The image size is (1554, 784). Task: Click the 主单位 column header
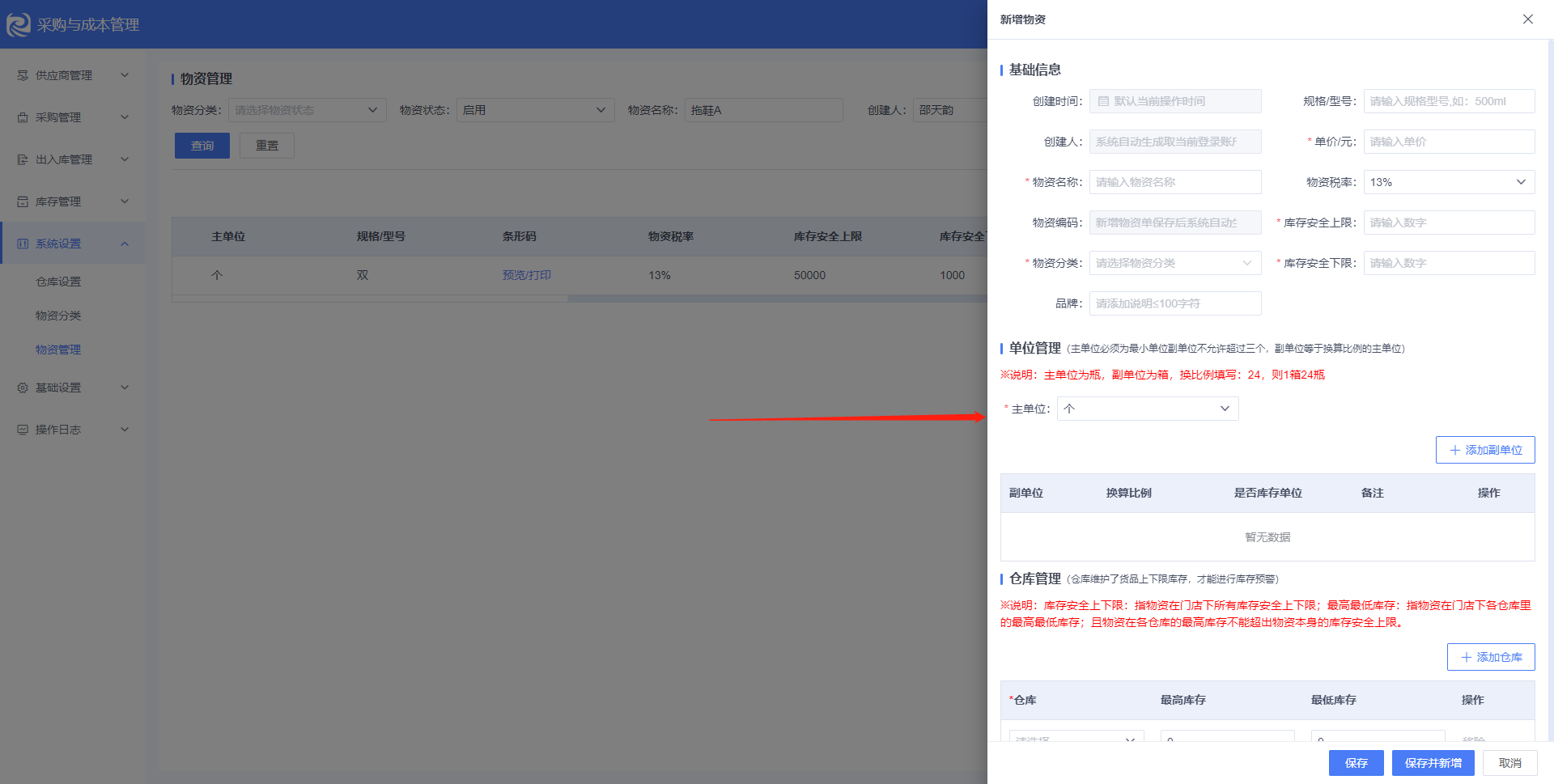click(x=228, y=236)
